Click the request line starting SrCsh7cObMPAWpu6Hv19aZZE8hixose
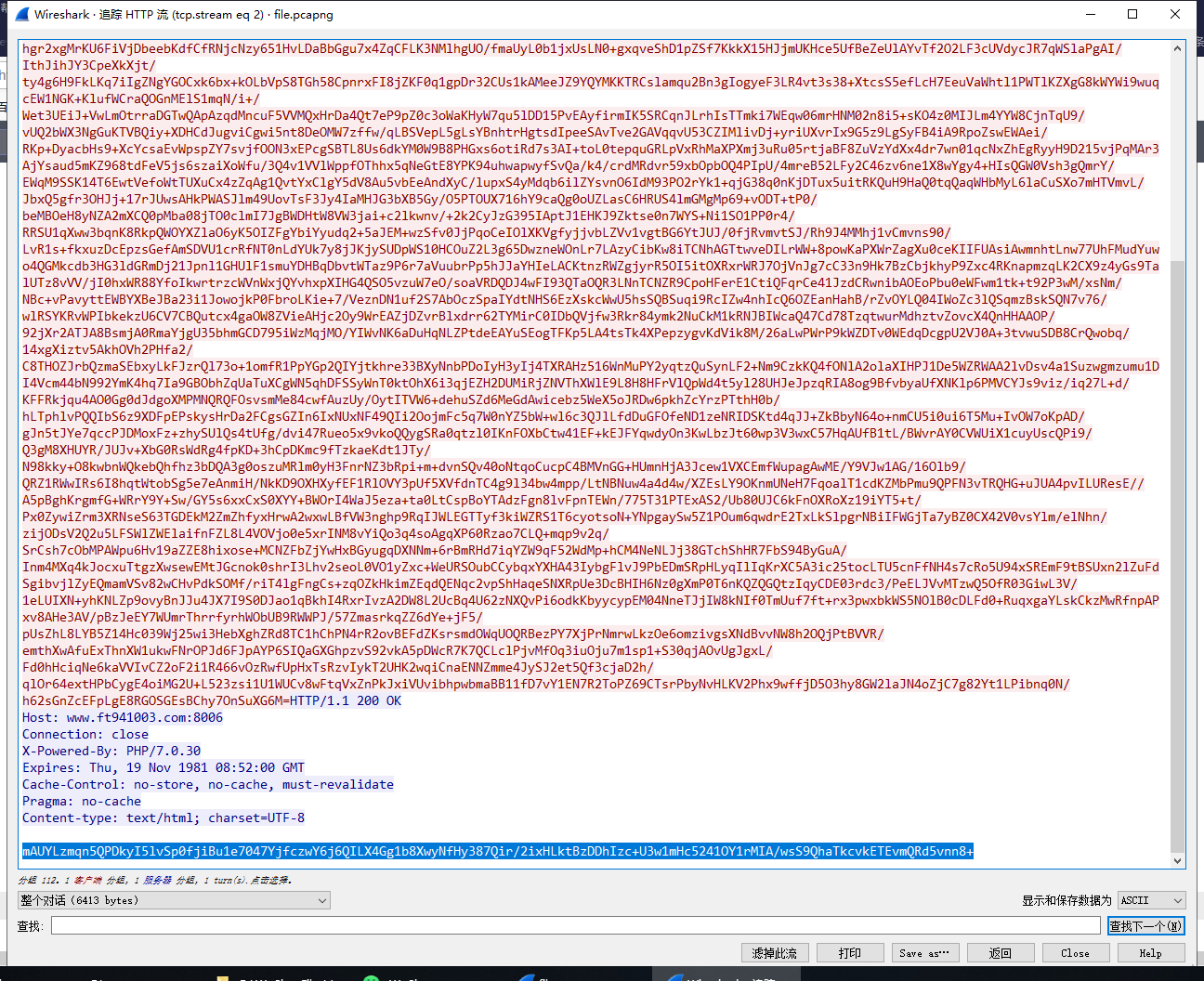The height and width of the screenshot is (981, 1204). 435,550
